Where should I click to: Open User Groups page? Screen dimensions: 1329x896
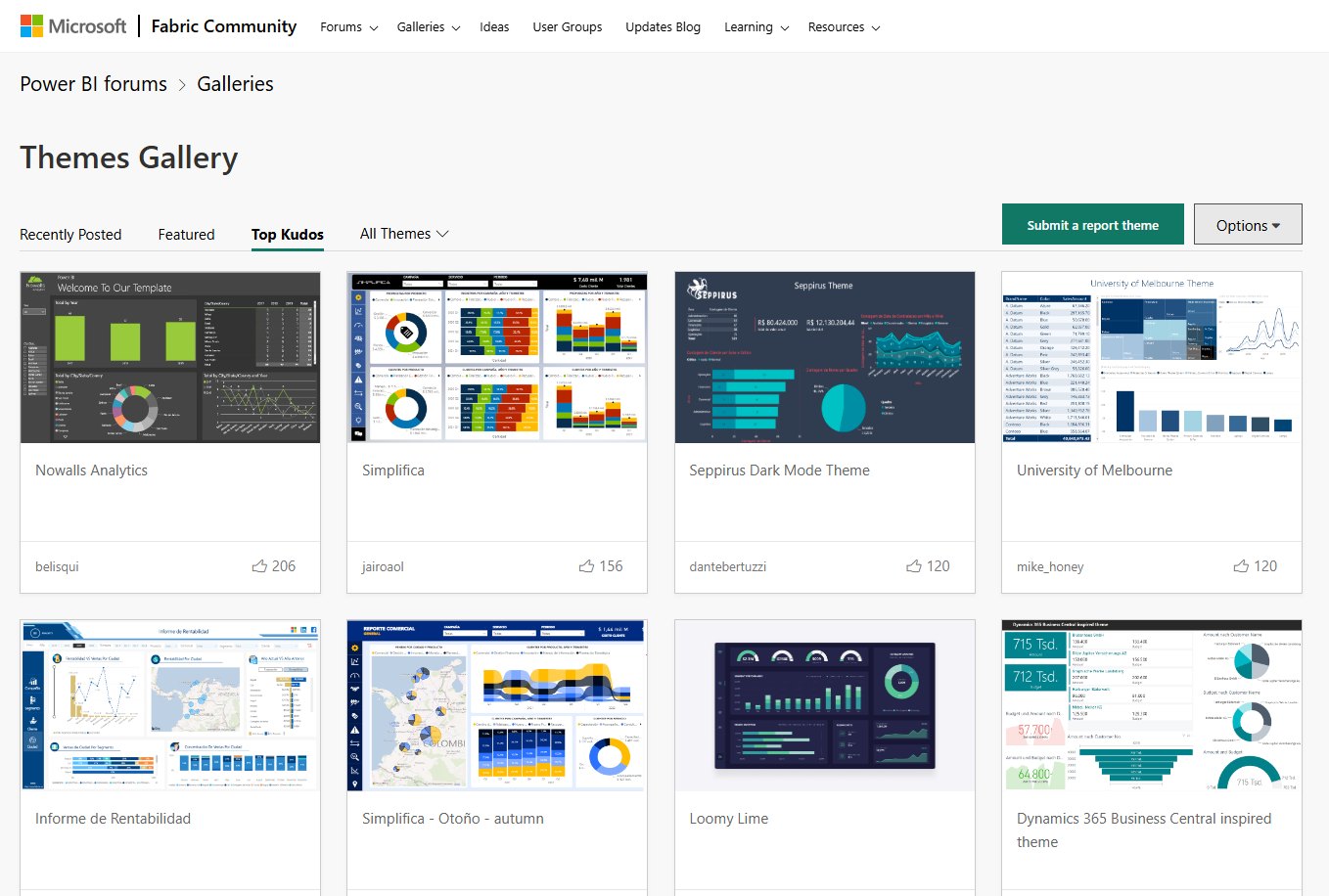[568, 27]
